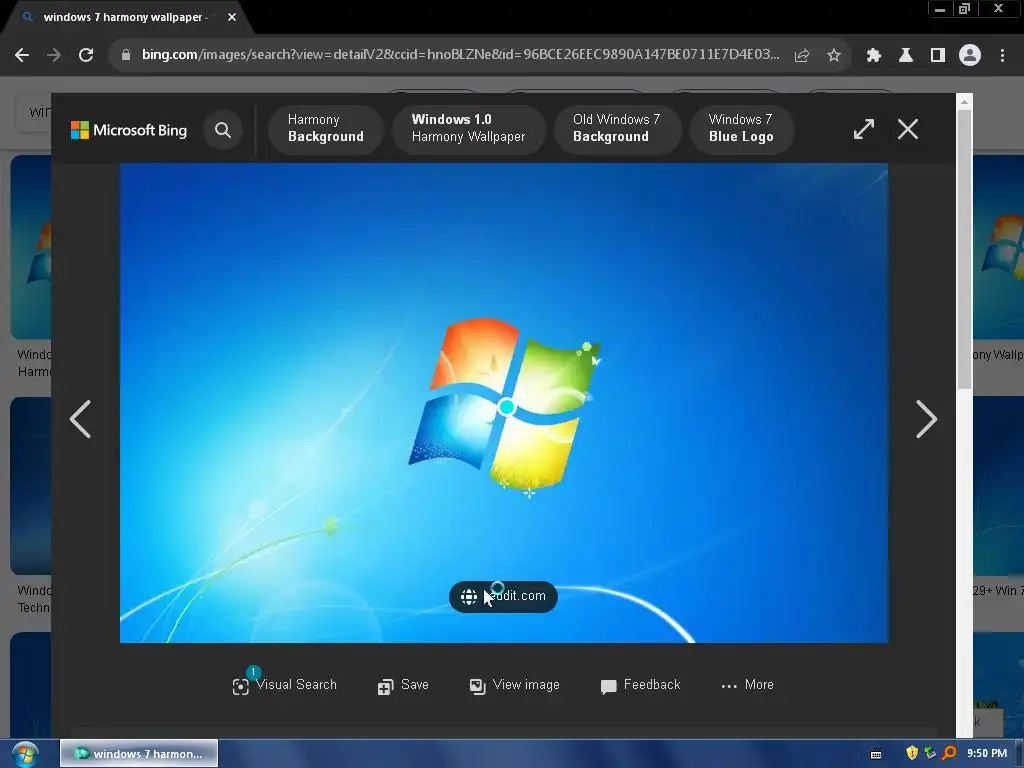Open the Extensions puzzle icon
The image size is (1024, 768).
874,56
